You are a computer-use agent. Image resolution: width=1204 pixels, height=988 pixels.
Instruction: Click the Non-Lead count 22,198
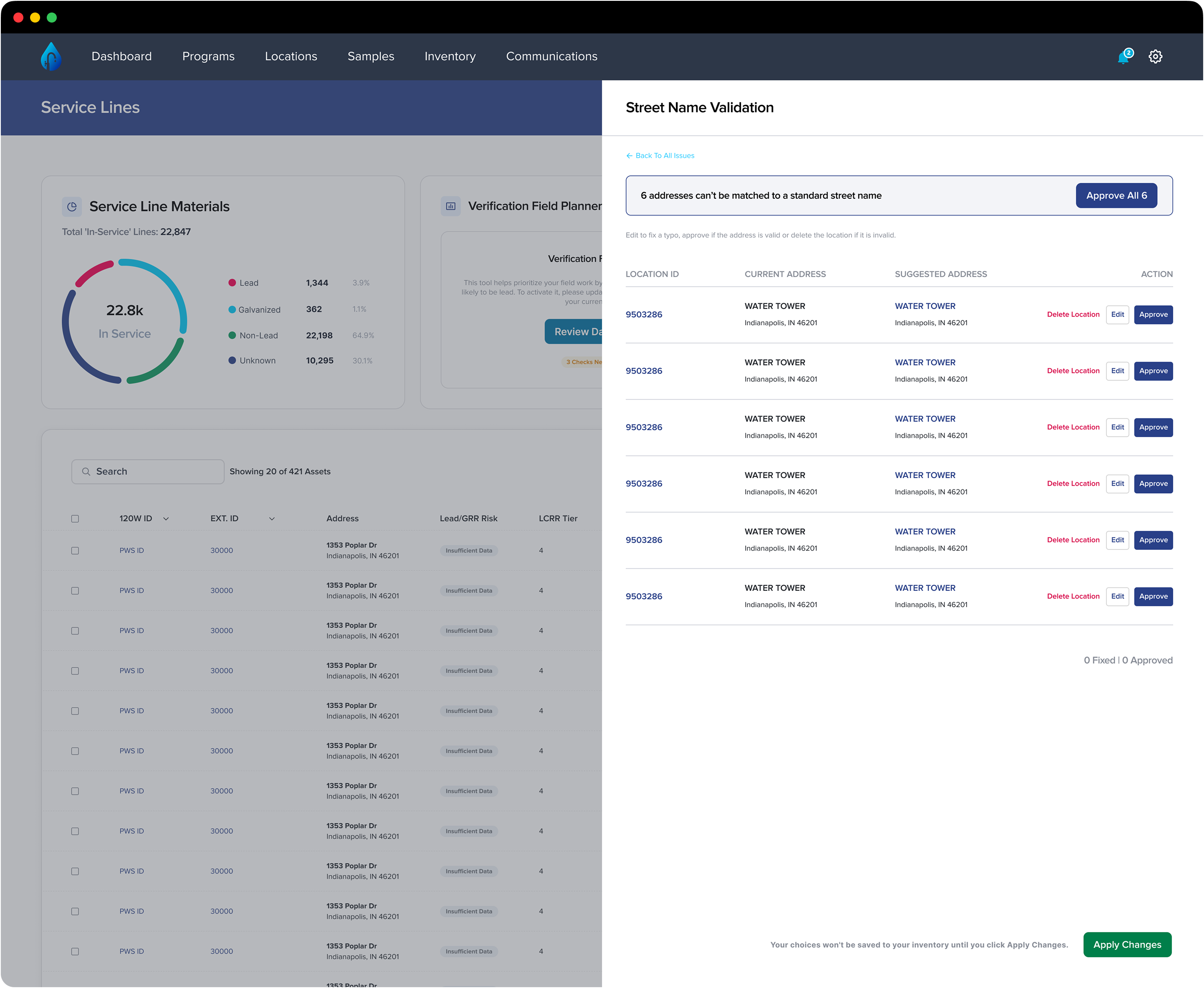[x=319, y=335]
